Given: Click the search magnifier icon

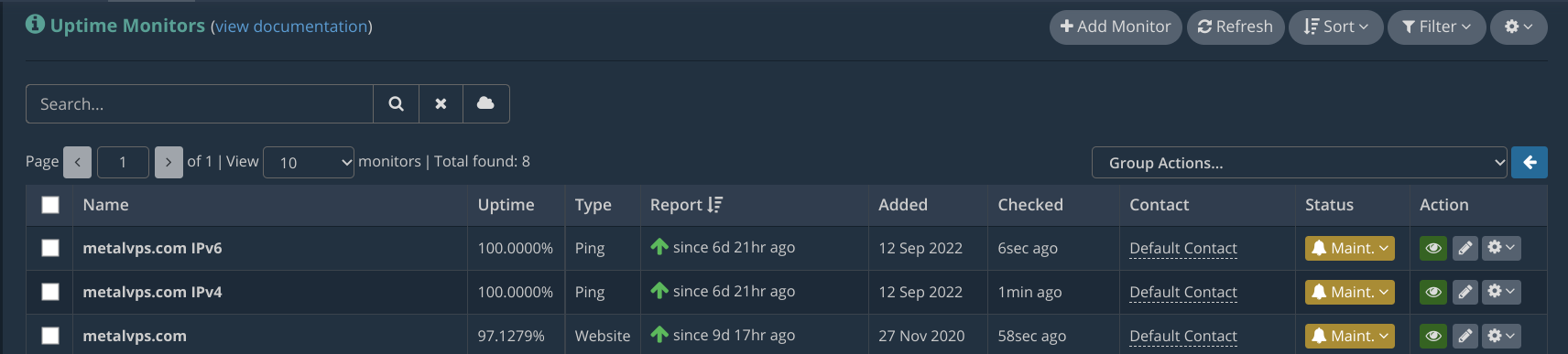Looking at the screenshot, I should [x=396, y=103].
